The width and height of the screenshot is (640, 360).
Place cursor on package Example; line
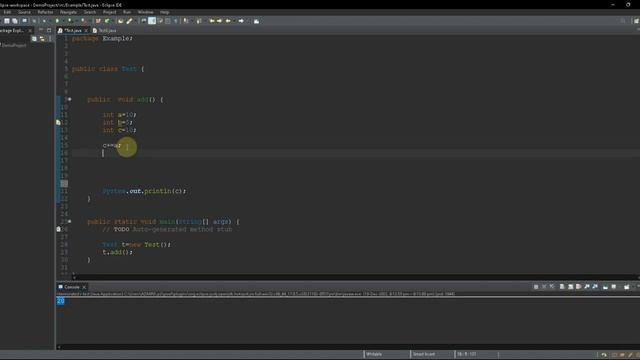click(102, 38)
